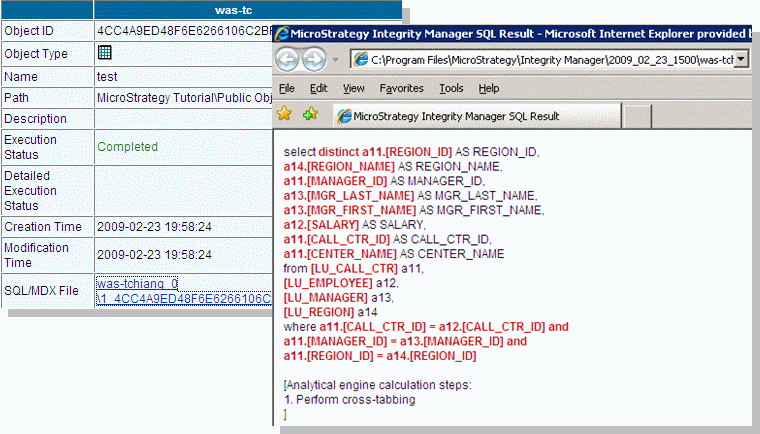Viewport: 760px width, 434px height.
Task: Click 'Analytical engine calculation steps' text
Action: click(x=378, y=385)
